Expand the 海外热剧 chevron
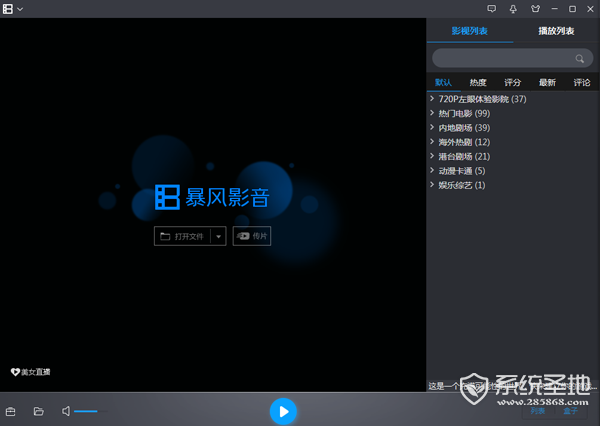600x426 pixels. click(x=432, y=142)
